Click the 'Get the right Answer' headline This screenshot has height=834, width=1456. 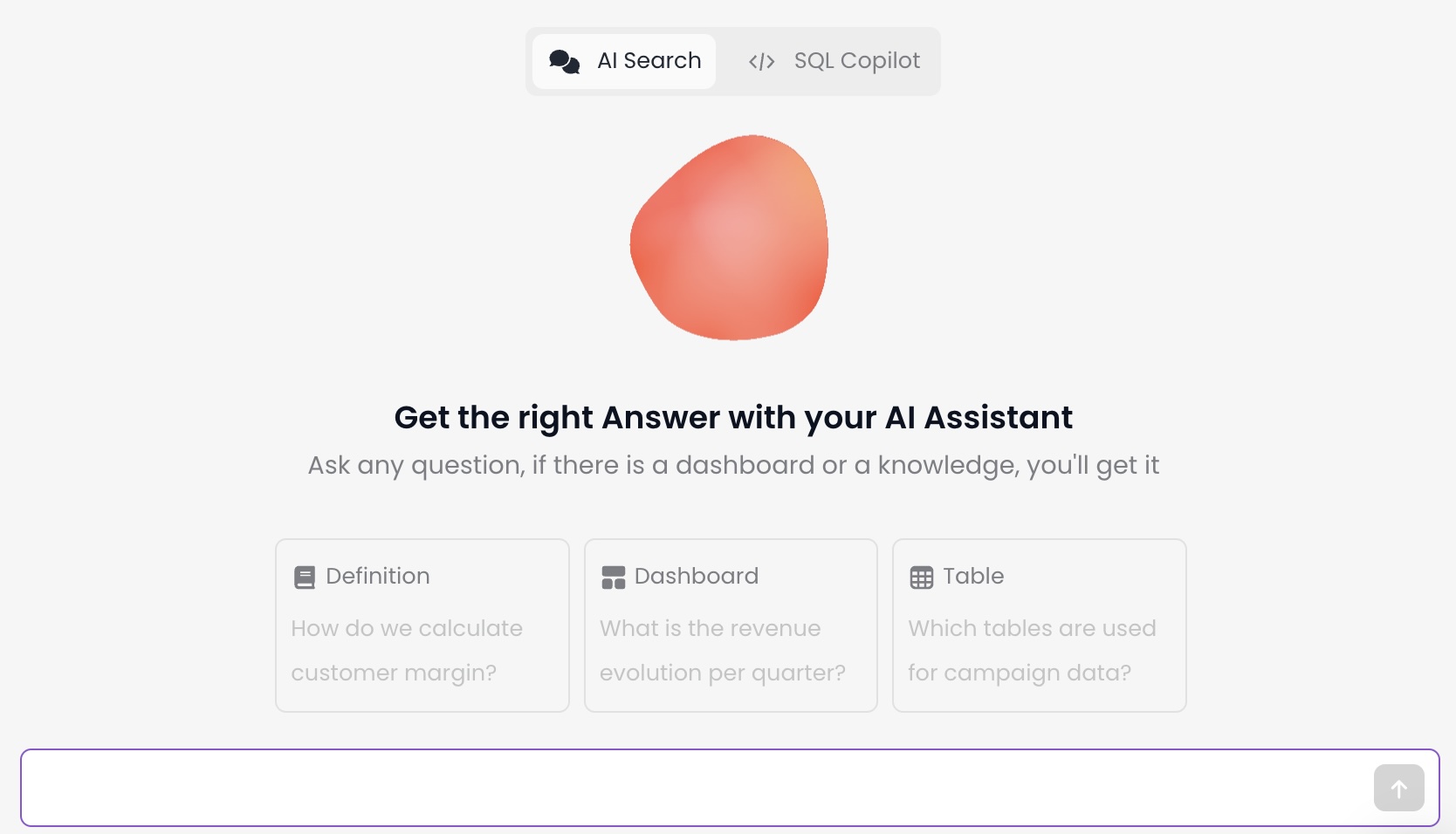click(x=733, y=418)
